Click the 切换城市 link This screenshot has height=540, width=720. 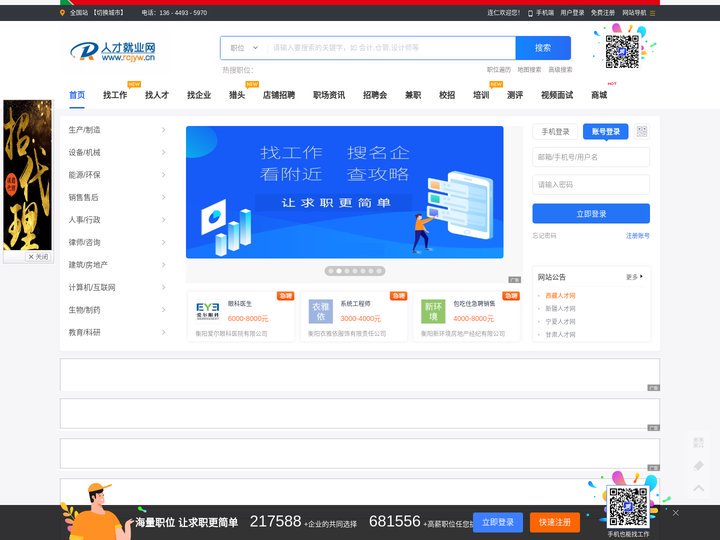[109, 13]
